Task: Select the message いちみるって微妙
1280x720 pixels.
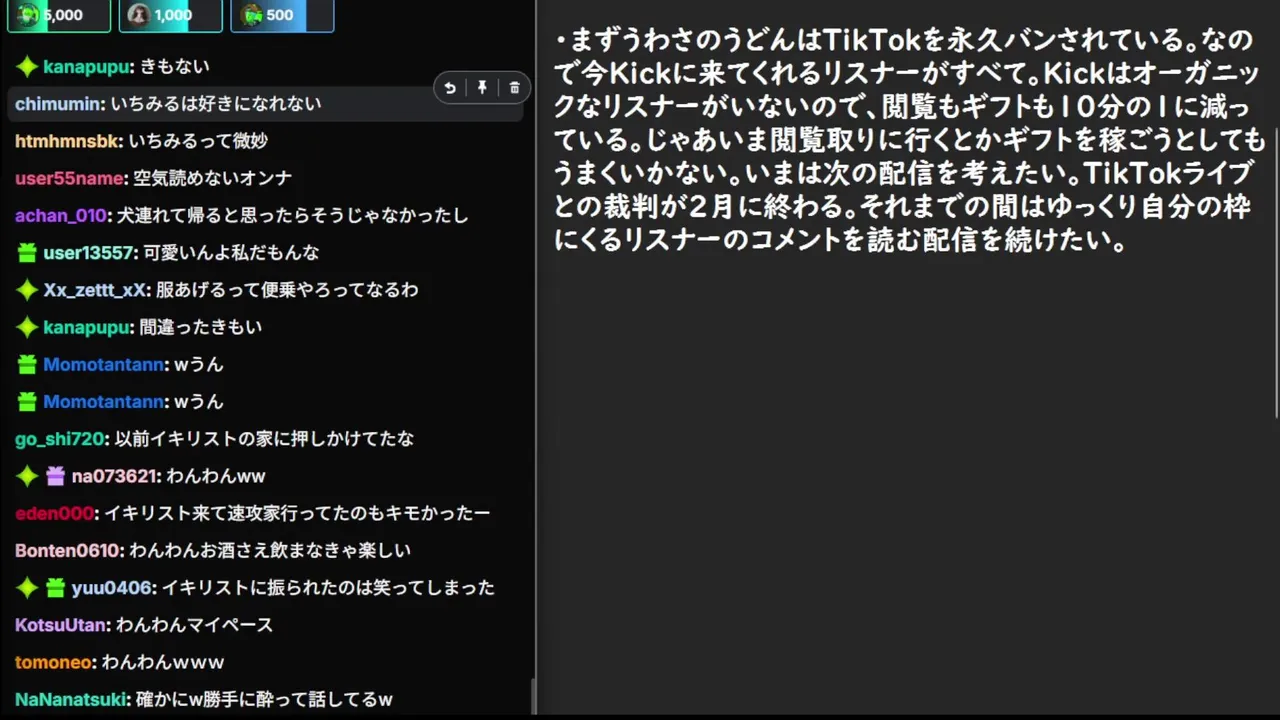Action: point(198,141)
